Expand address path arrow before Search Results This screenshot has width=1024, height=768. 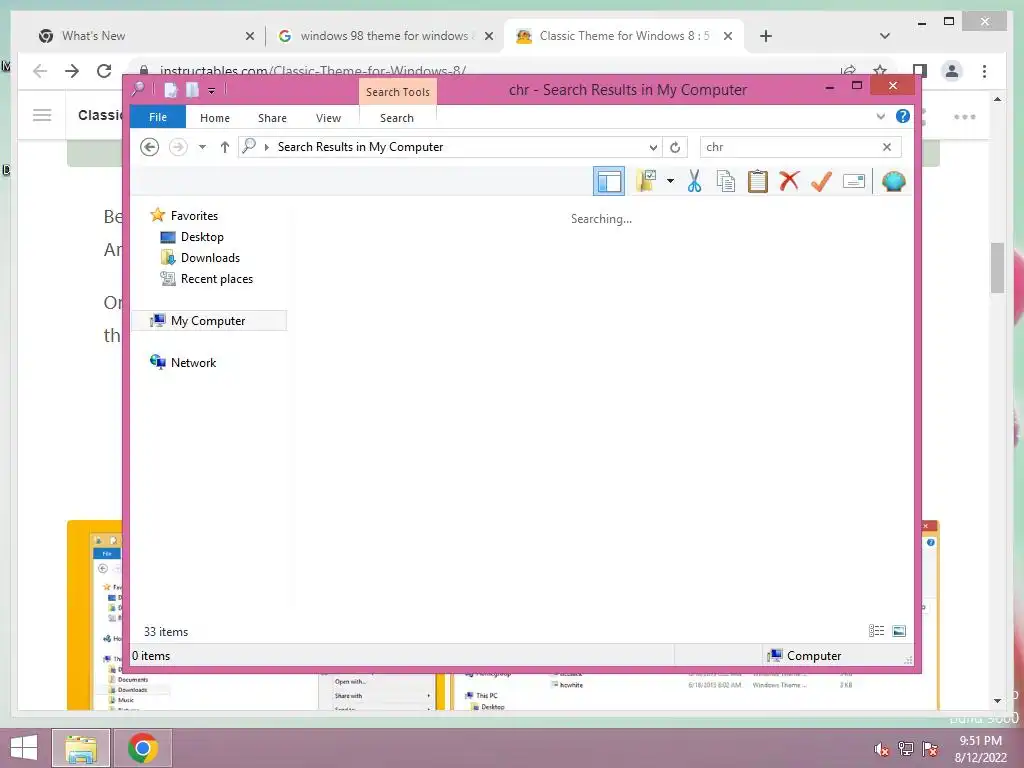[x=266, y=148]
